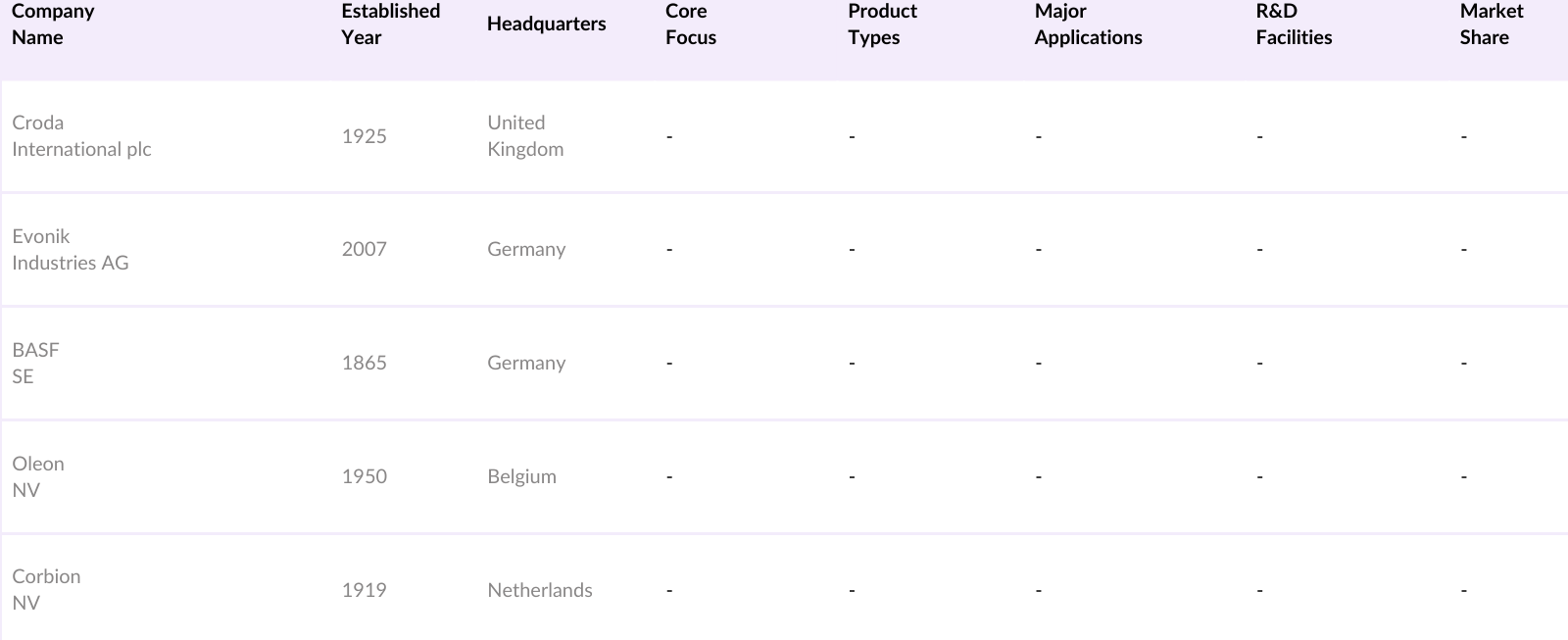Click the Market Share column header
This screenshot has height=640, width=1568.
(x=1491, y=25)
